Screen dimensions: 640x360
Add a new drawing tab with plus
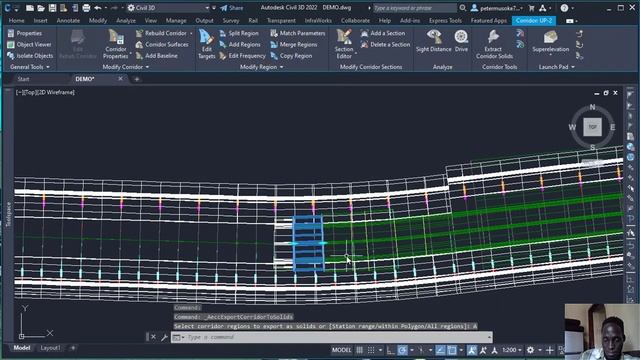click(137, 79)
